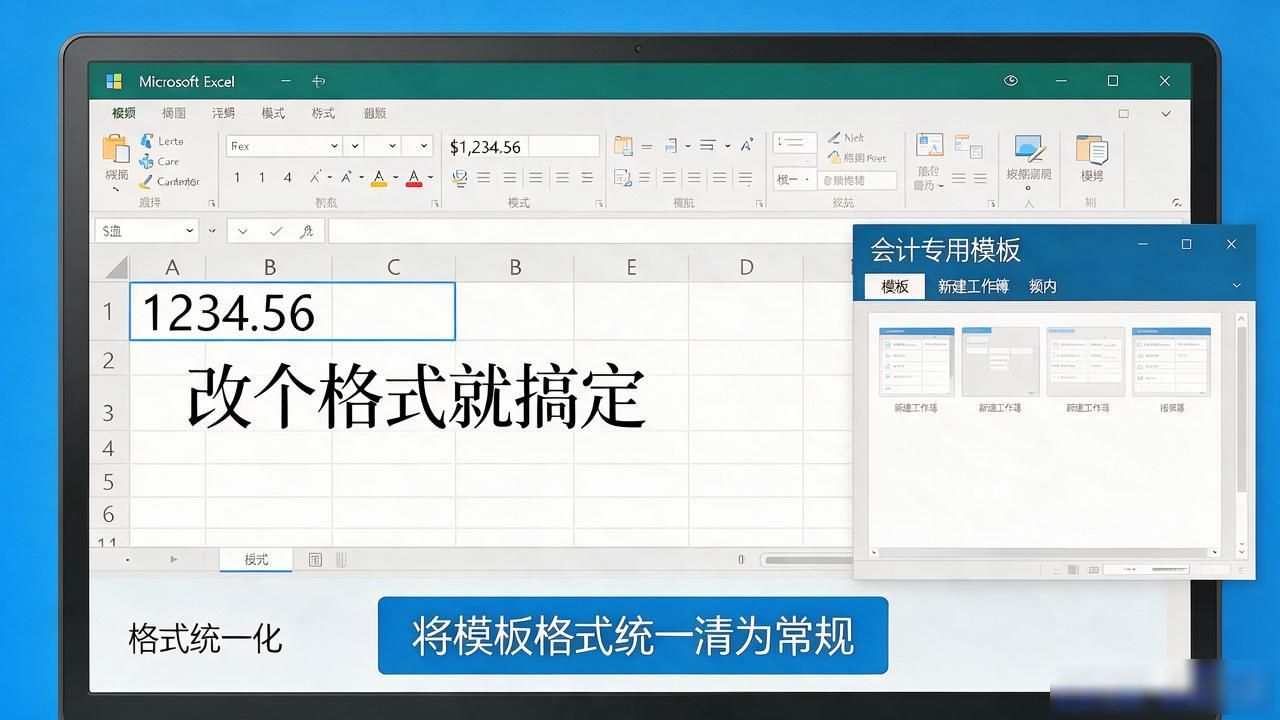Image resolution: width=1280 pixels, height=720 pixels.
Task: Apply the yellow-underlined A highlight color
Action: coord(379,178)
